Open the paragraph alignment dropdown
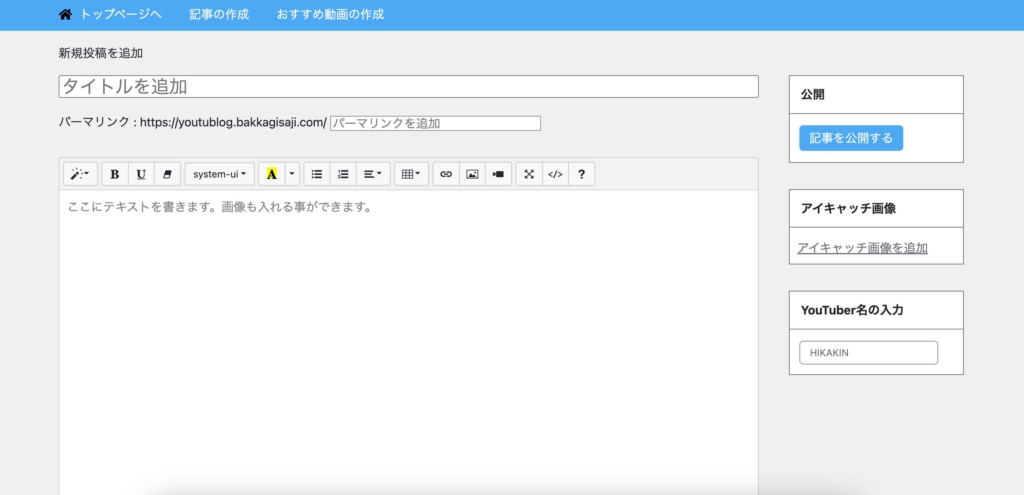The height and width of the screenshot is (495, 1024). [372, 174]
